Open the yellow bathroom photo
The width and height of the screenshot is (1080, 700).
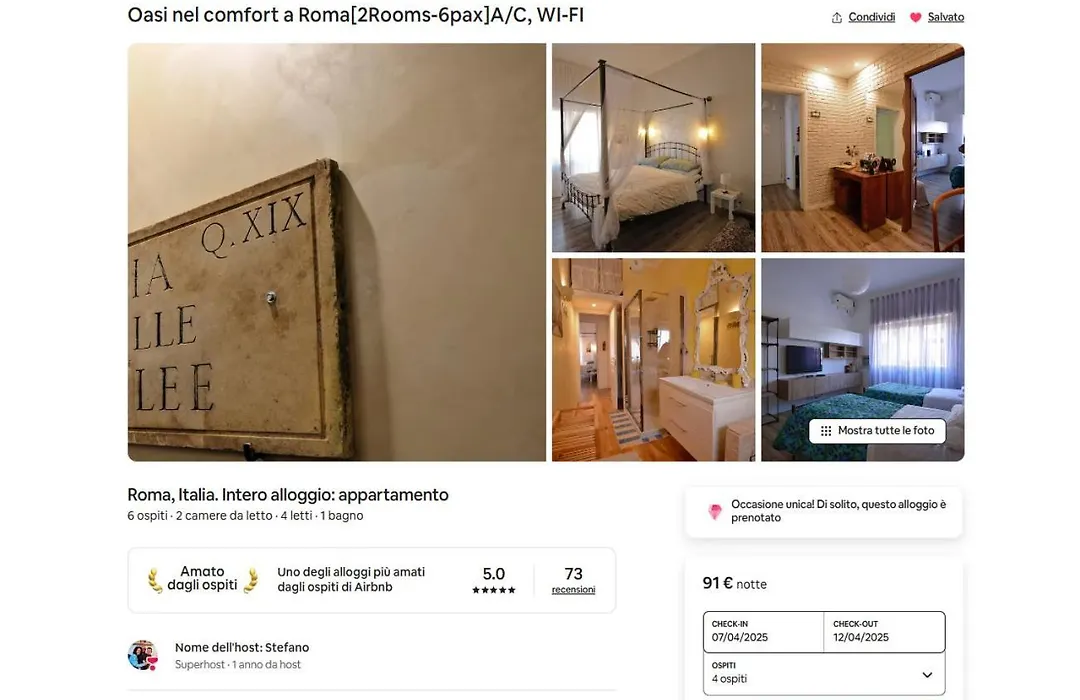click(653, 360)
